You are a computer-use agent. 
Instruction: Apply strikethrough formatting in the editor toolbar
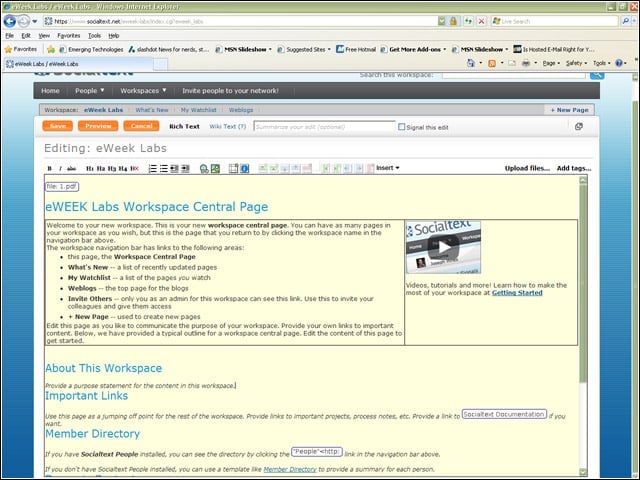71,169
